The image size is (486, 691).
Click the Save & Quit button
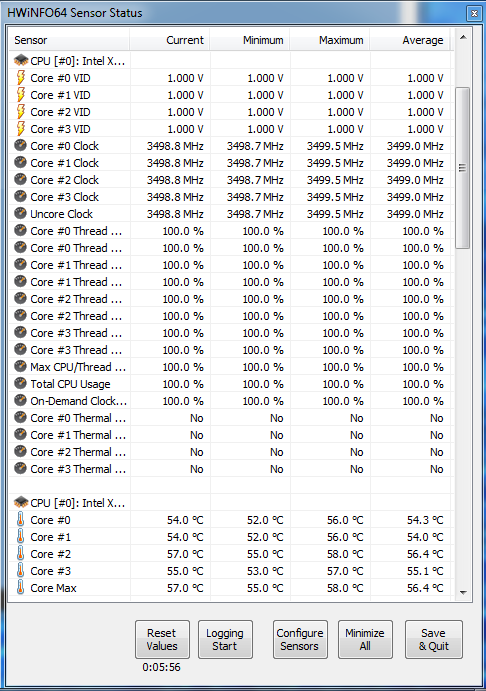point(434,639)
